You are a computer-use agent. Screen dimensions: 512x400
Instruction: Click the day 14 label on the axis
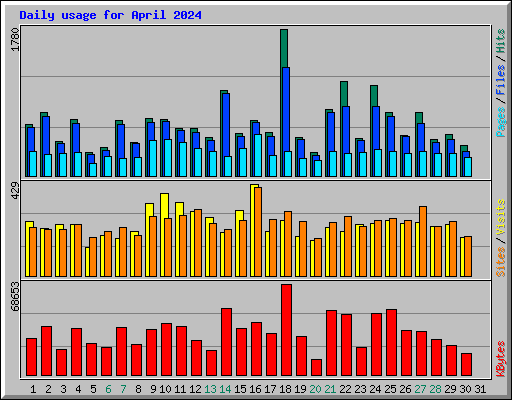pyautogui.click(x=225, y=389)
